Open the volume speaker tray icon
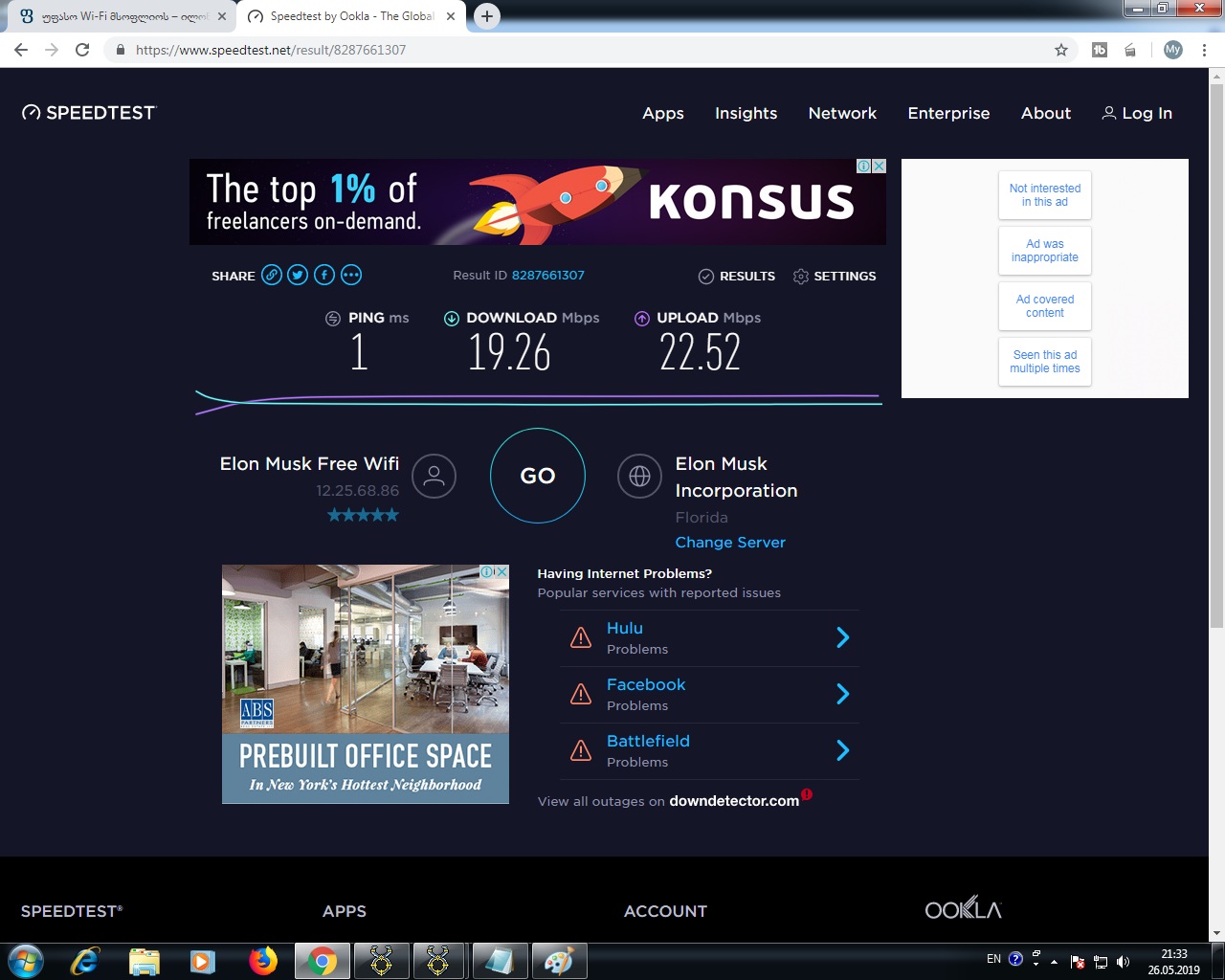Viewport: 1225px width, 980px height. point(1124,961)
